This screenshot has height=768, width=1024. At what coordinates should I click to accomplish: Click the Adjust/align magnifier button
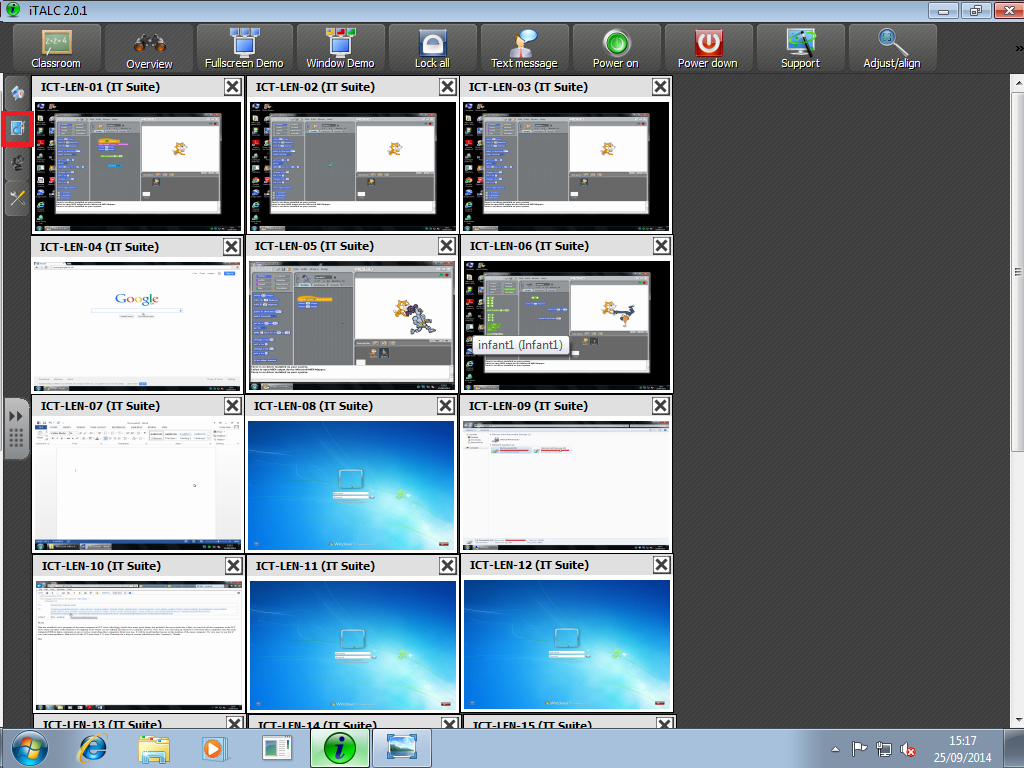coord(892,48)
